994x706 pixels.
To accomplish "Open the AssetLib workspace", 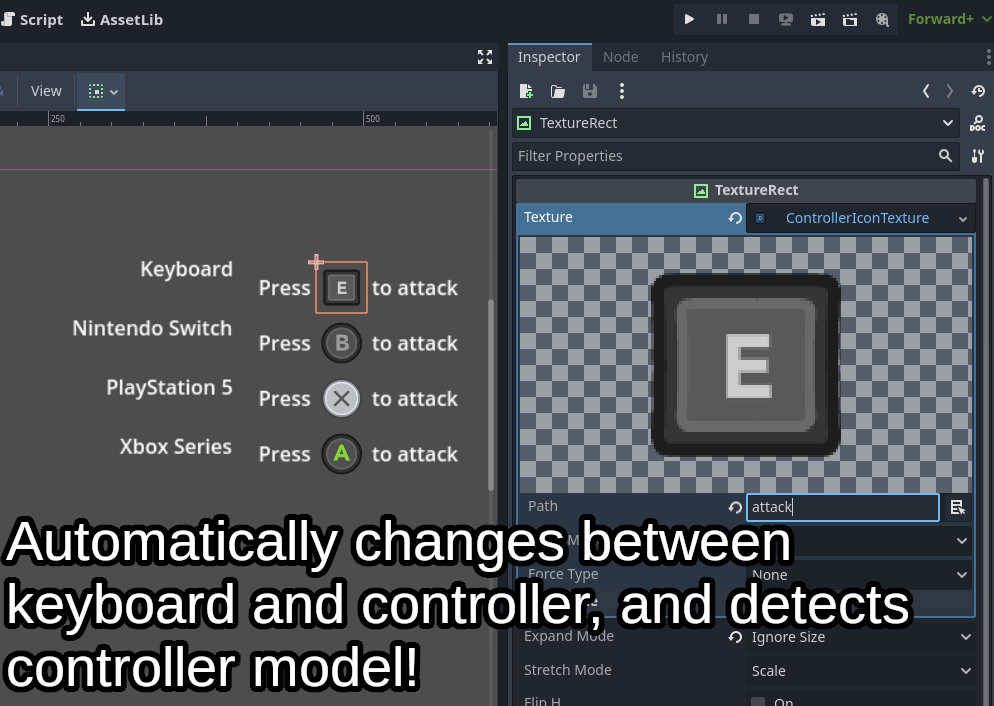I will point(122,20).
